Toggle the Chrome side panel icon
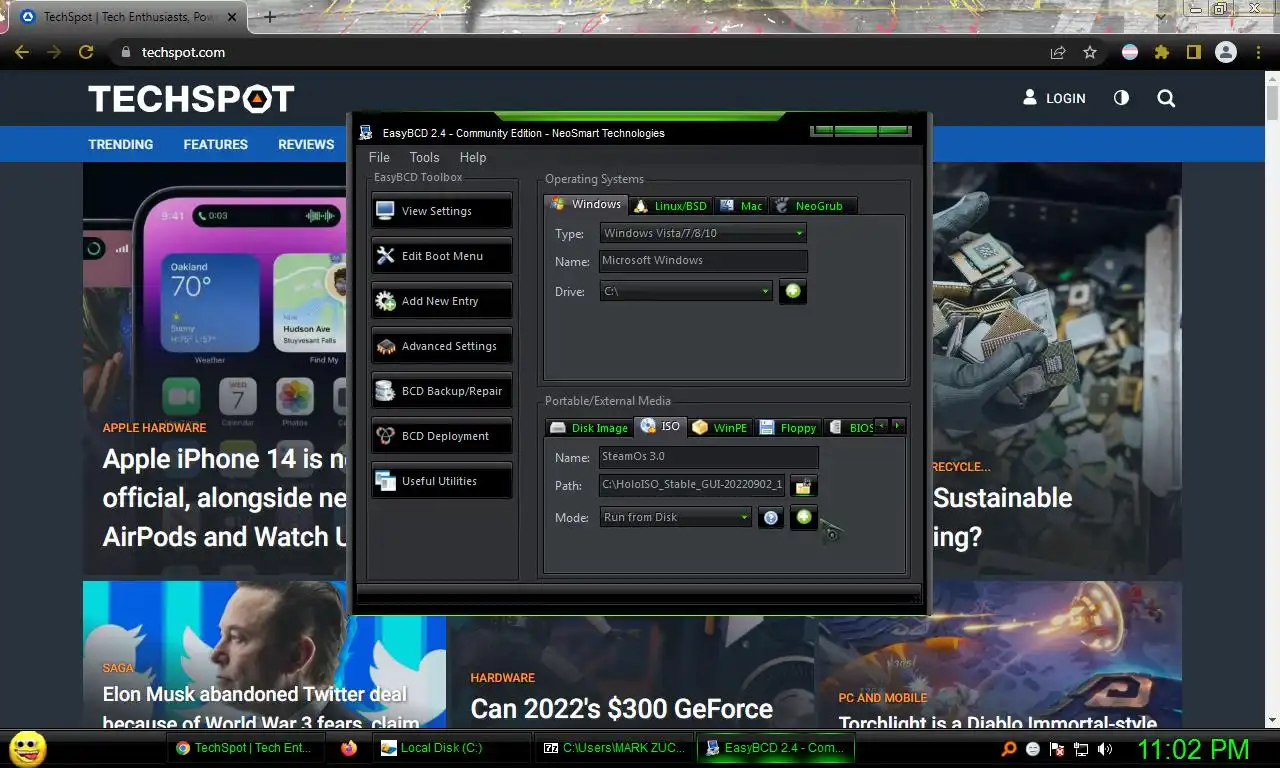Viewport: 1280px width, 768px height. pos(1193,52)
